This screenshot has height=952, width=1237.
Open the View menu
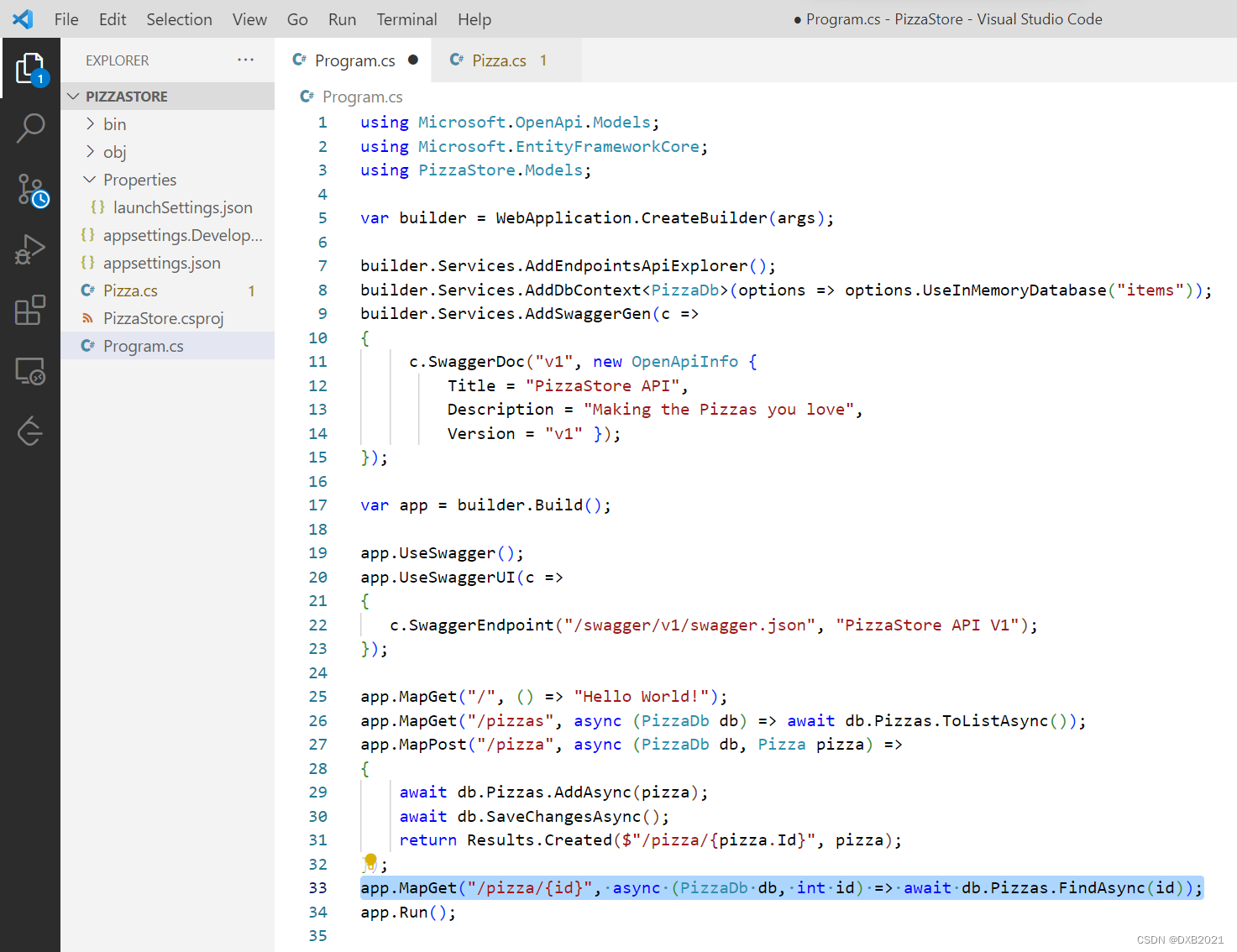pyautogui.click(x=249, y=19)
